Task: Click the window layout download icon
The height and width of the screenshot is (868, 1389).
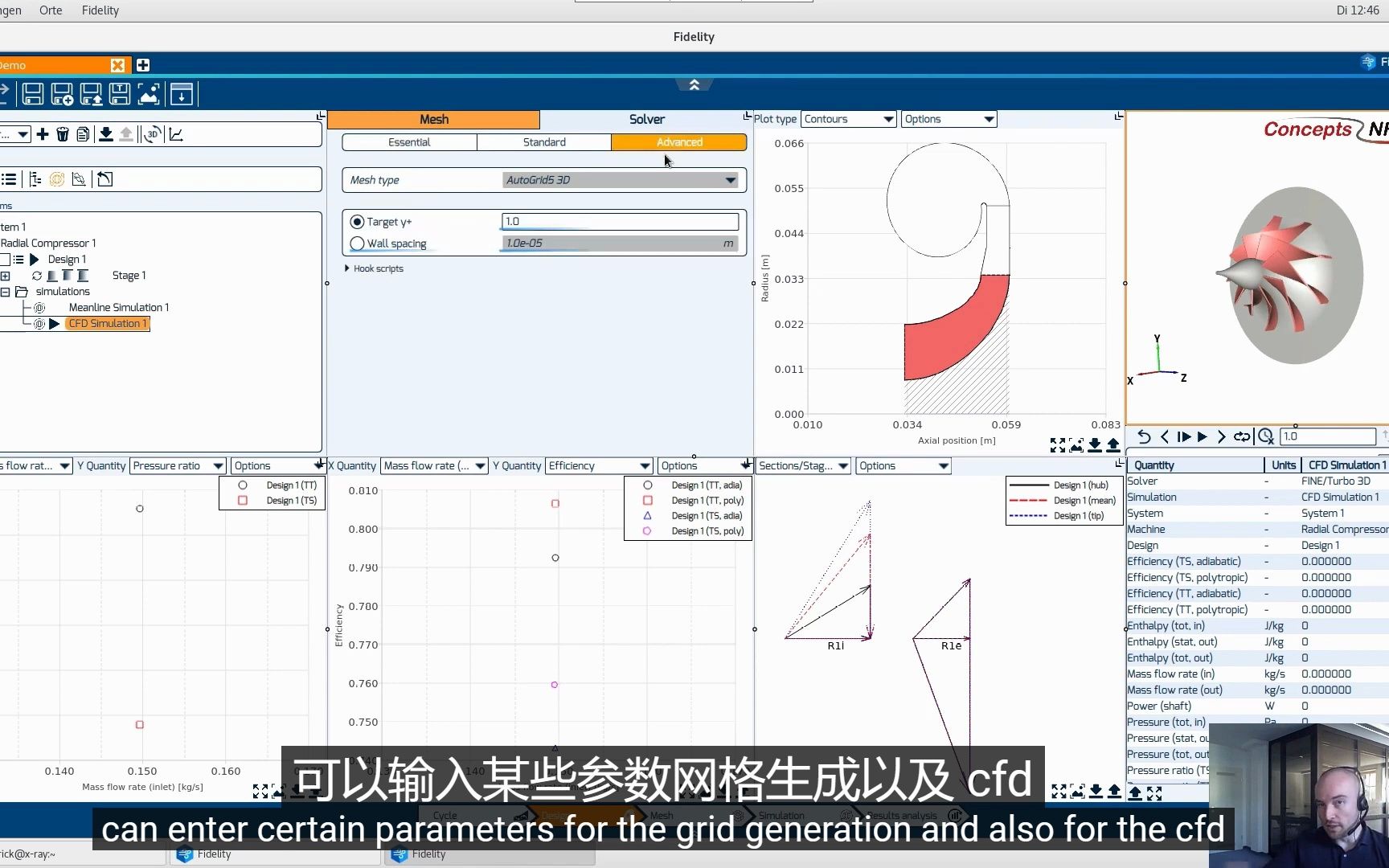Action: tap(182, 95)
